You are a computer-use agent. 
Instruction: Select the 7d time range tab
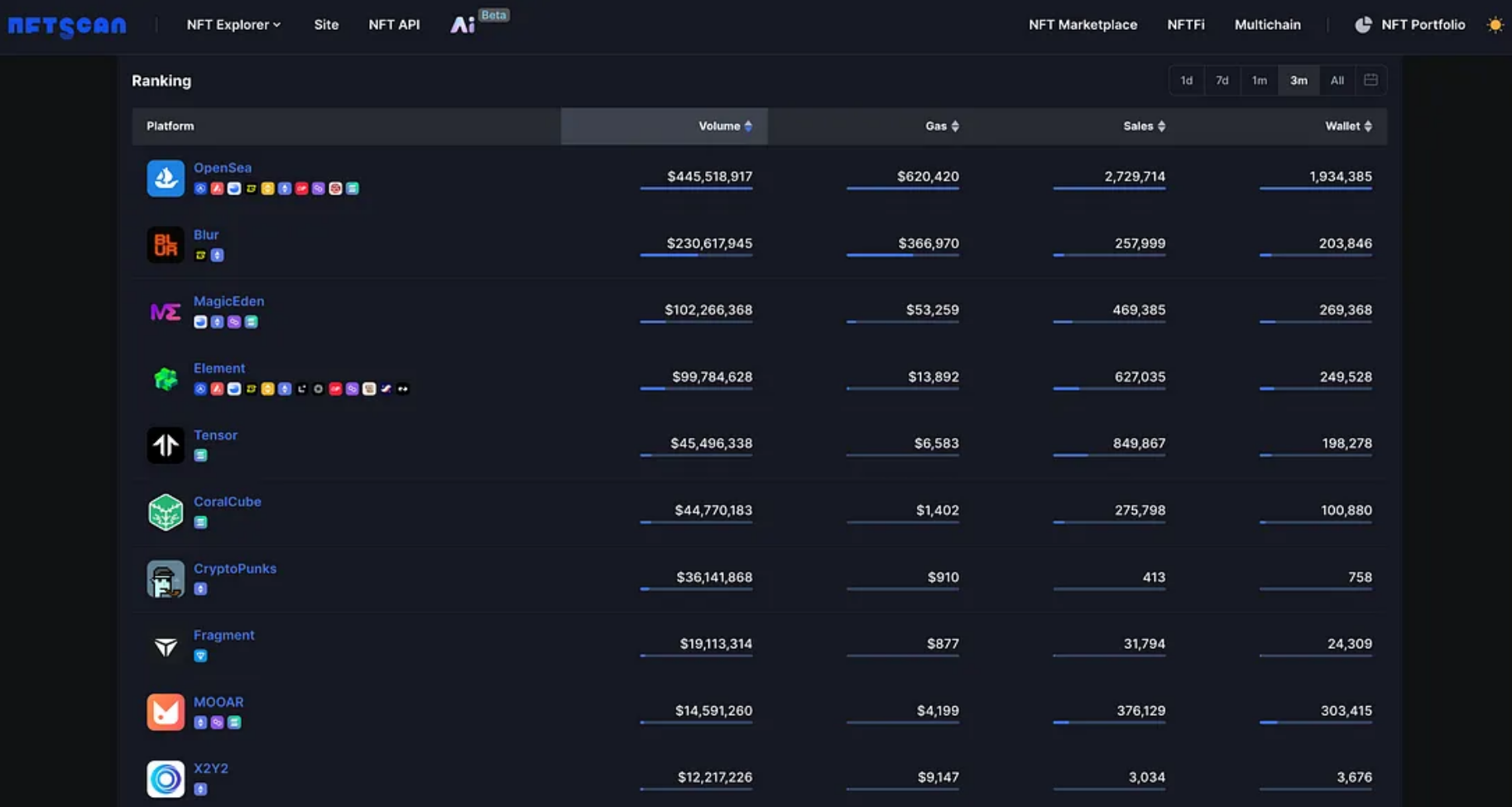pos(1222,80)
